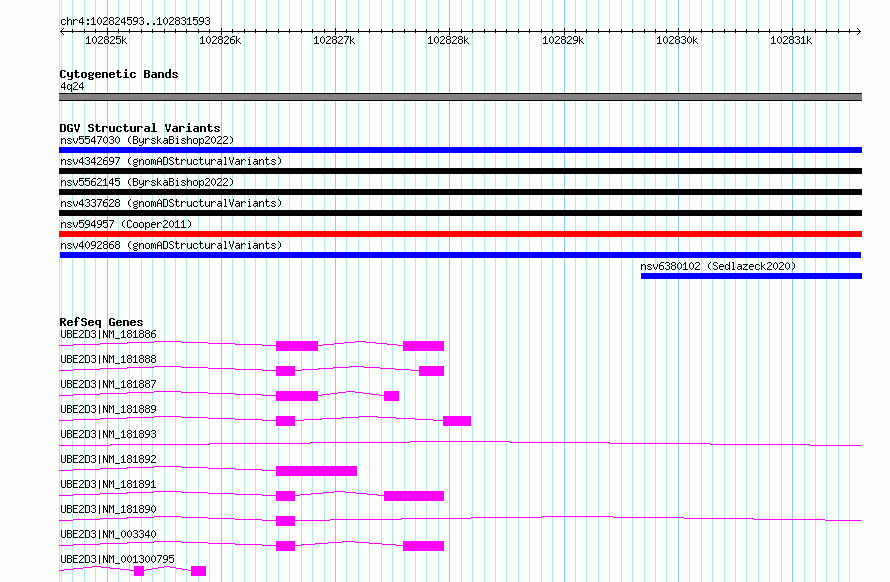Image resolution: width=890 pixels, height=582 pixels.
Task: Select the first exon of NM_181886
Action: point(297,346)
